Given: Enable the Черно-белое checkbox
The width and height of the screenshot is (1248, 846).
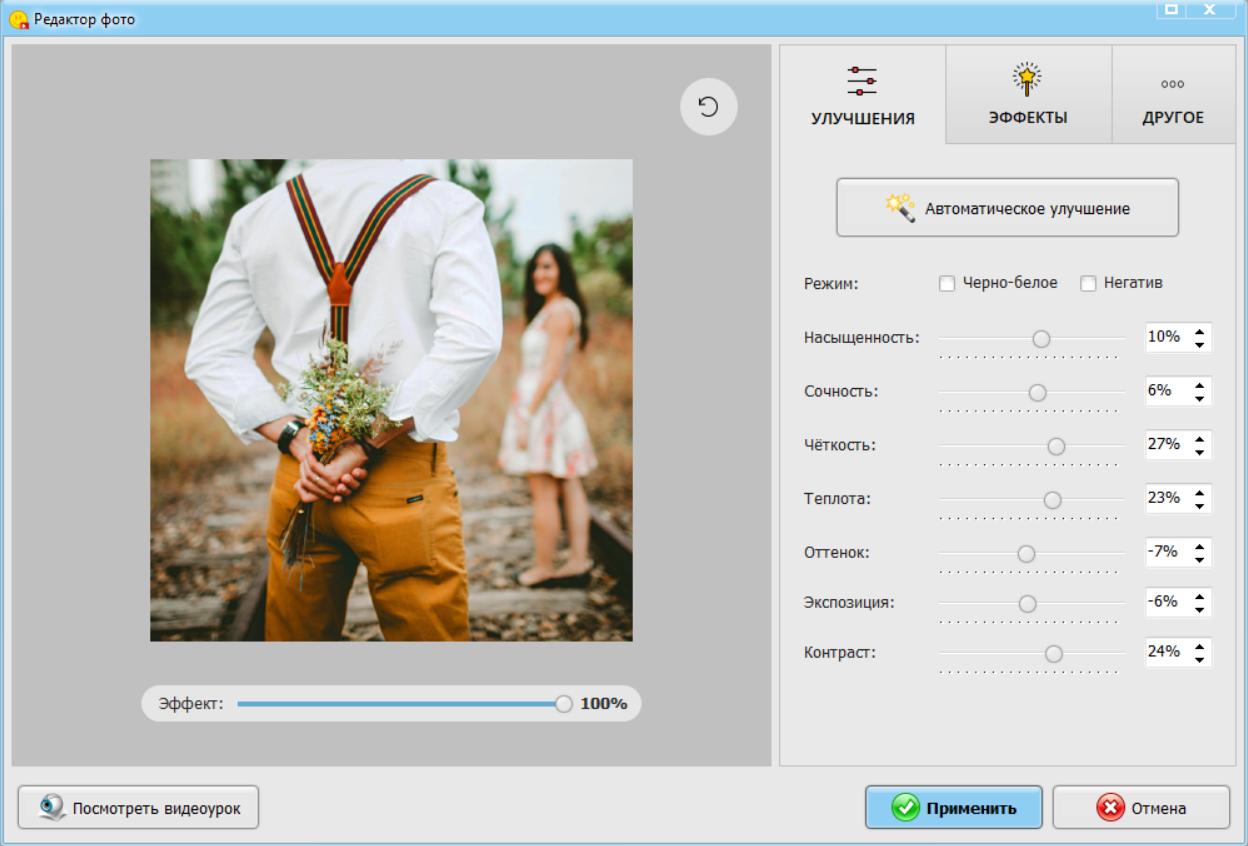Looking at the screenshot, I should pyautogui.click(x=947, y=284).
